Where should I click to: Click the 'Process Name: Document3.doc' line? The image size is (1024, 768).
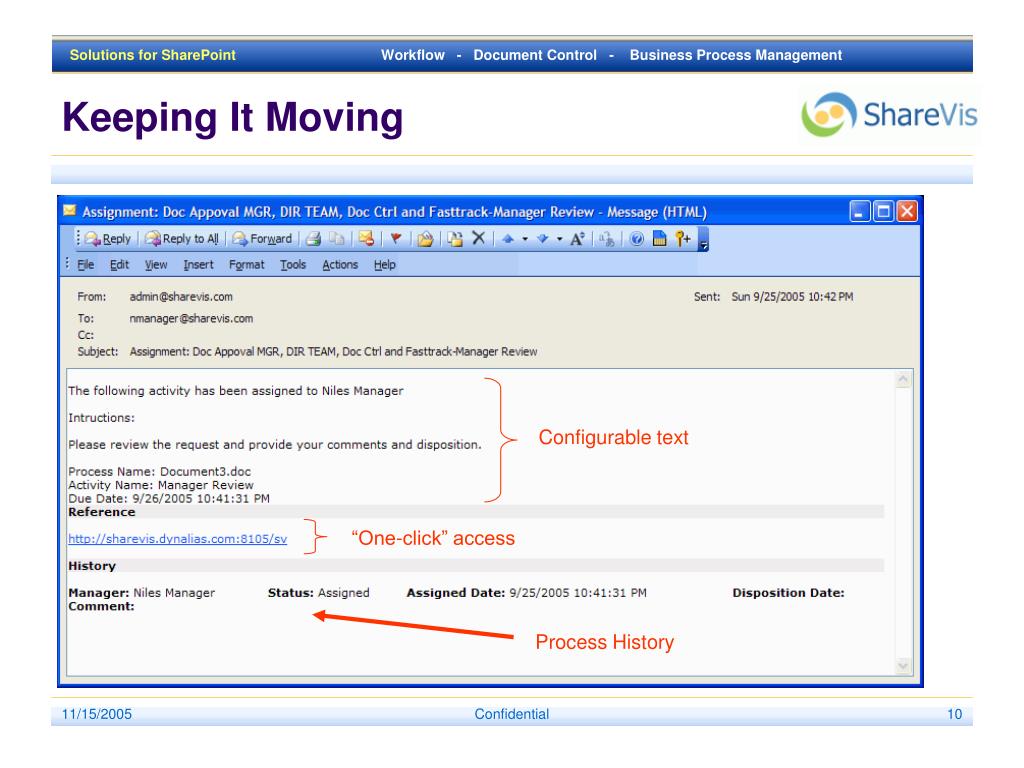coord(159,472)
